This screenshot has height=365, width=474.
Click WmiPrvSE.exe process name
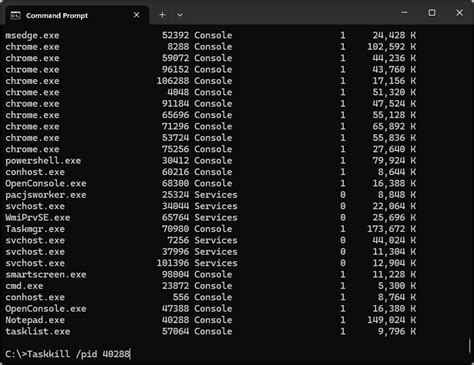pos(38,218)
